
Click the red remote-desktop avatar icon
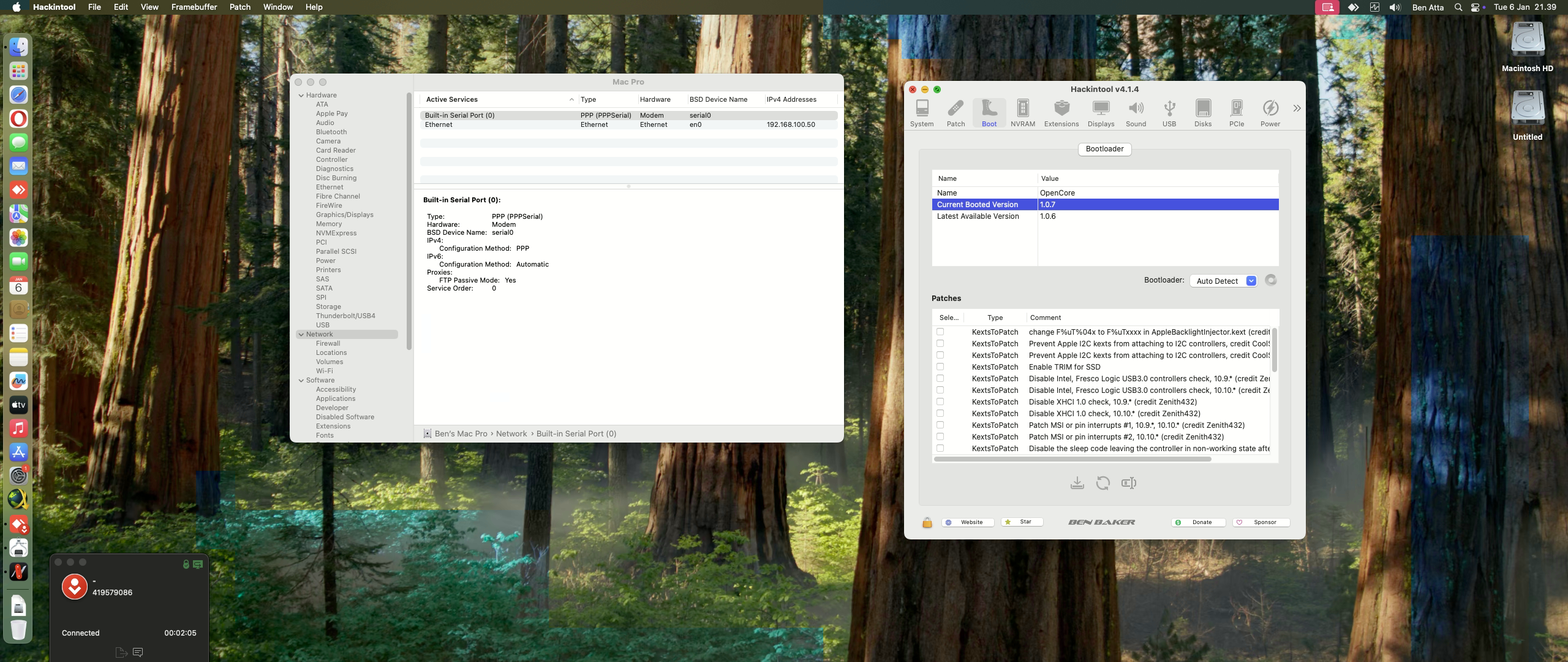(75, 587)
